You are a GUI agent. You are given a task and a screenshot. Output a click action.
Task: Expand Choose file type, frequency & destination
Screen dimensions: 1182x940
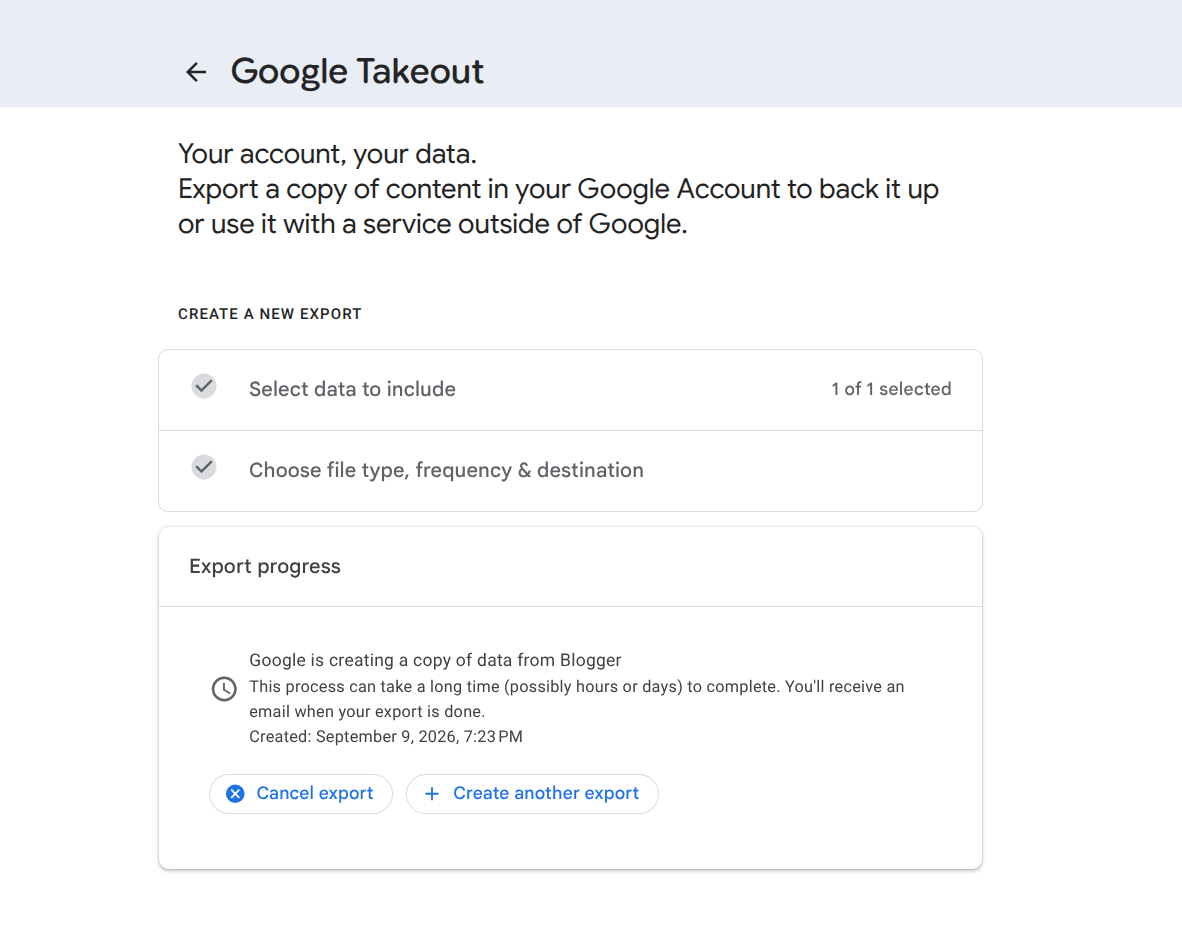tap(570, 470)
